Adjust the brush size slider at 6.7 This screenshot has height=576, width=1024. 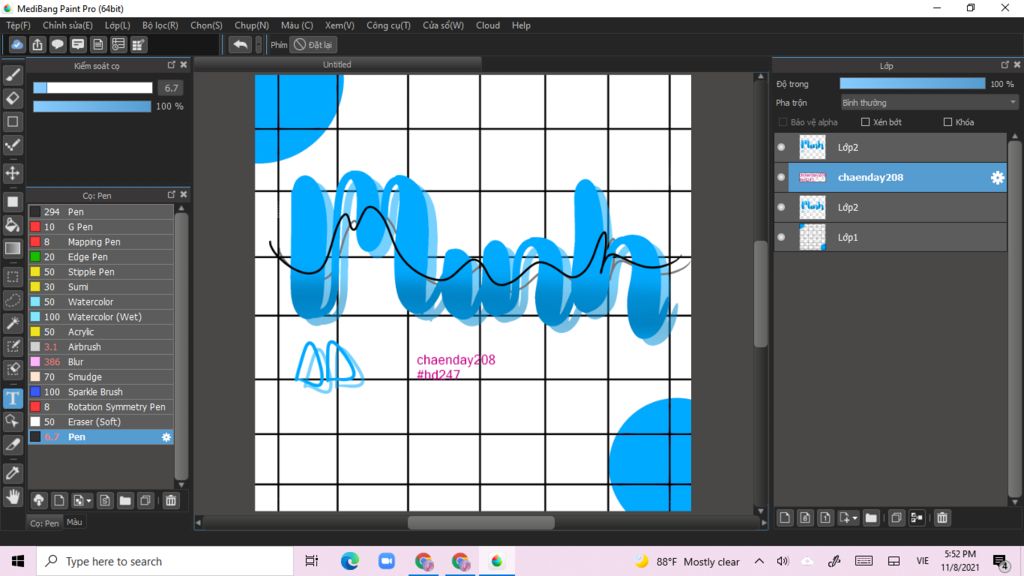[93, 88]
